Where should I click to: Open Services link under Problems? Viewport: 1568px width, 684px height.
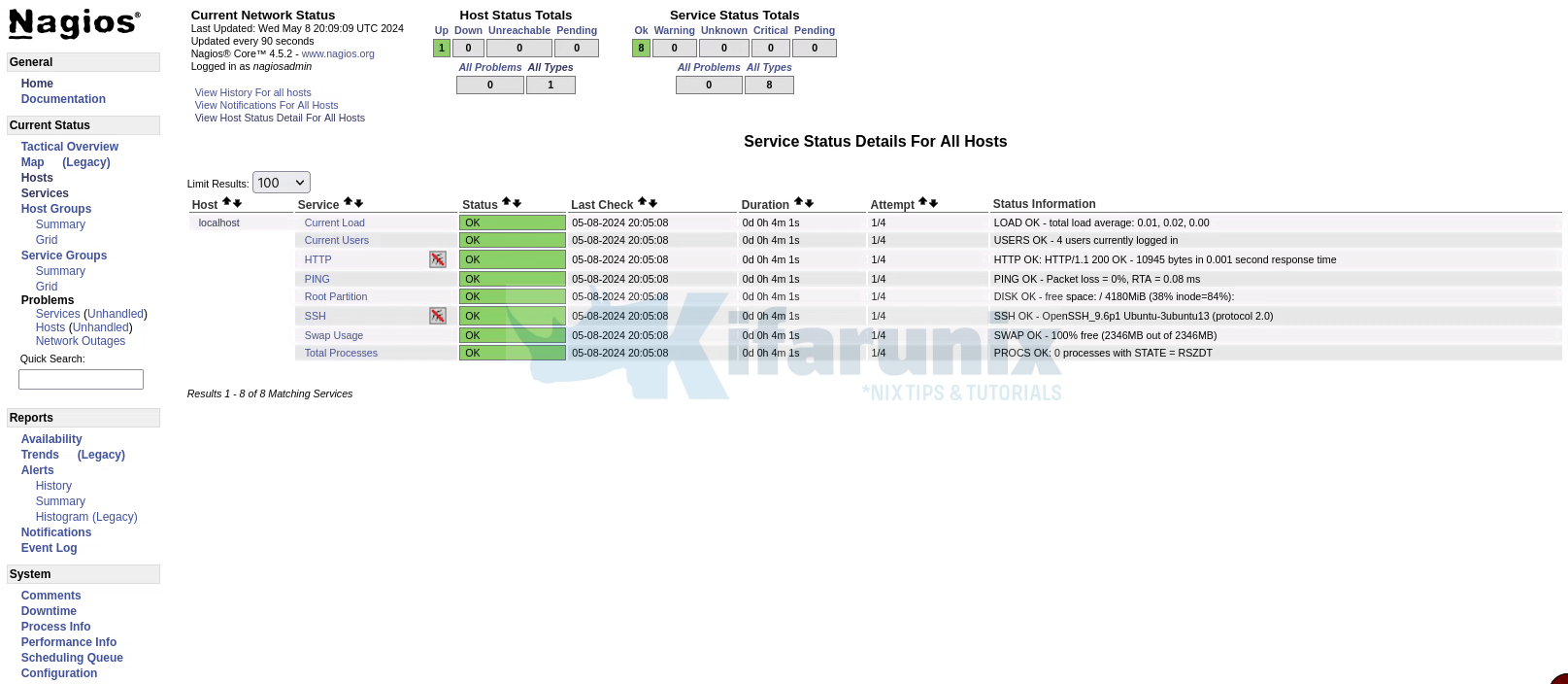(x=57, y=314)
